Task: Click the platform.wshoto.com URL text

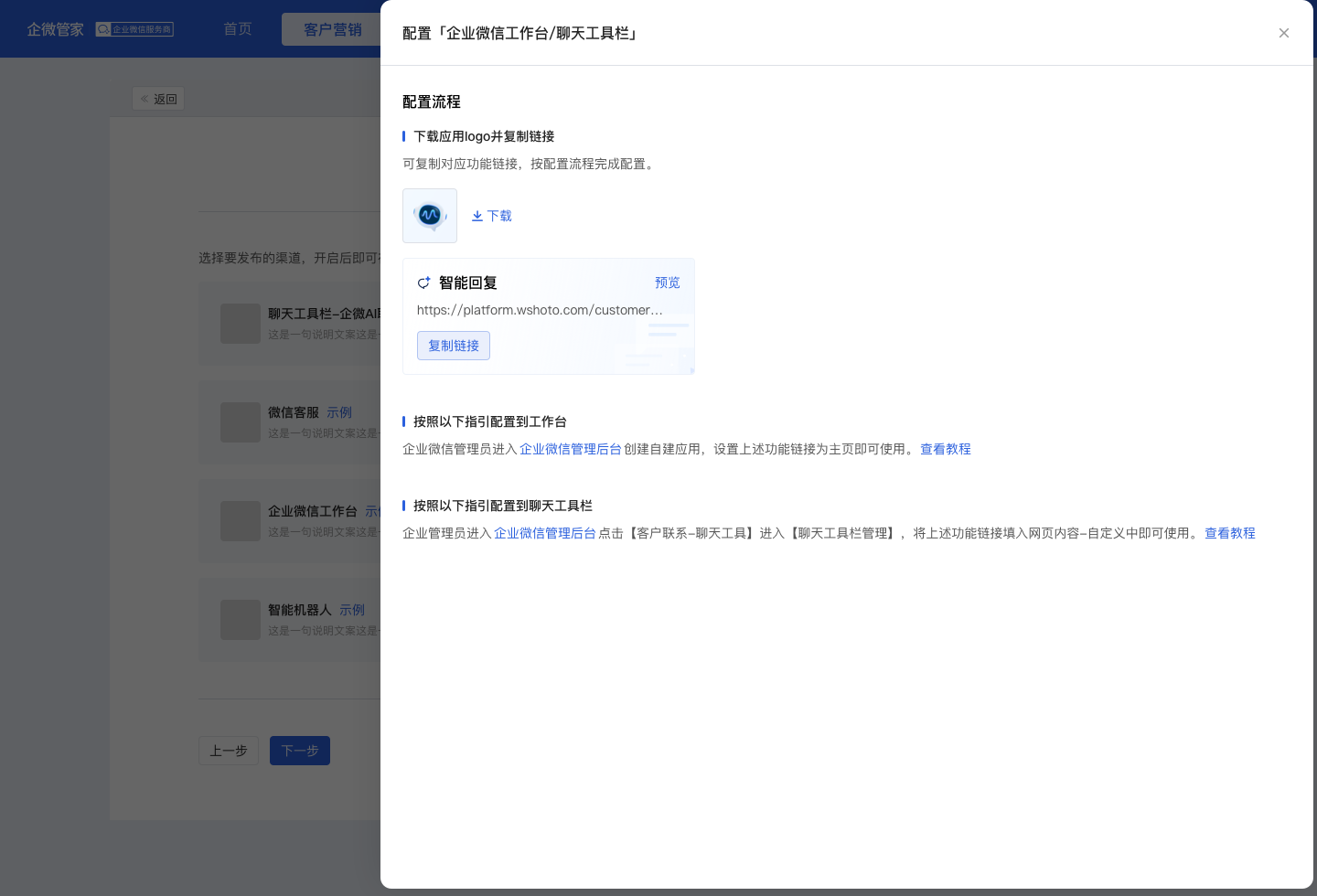Action: [540, 310]
